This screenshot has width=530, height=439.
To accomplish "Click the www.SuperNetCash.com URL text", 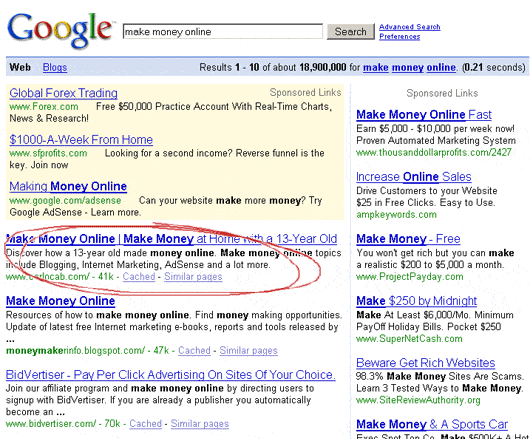I will coord(409,339).
